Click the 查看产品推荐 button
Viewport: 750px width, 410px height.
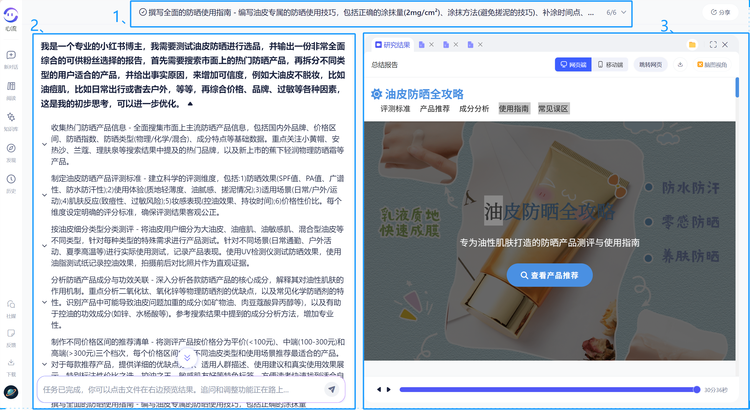(550, 275)
